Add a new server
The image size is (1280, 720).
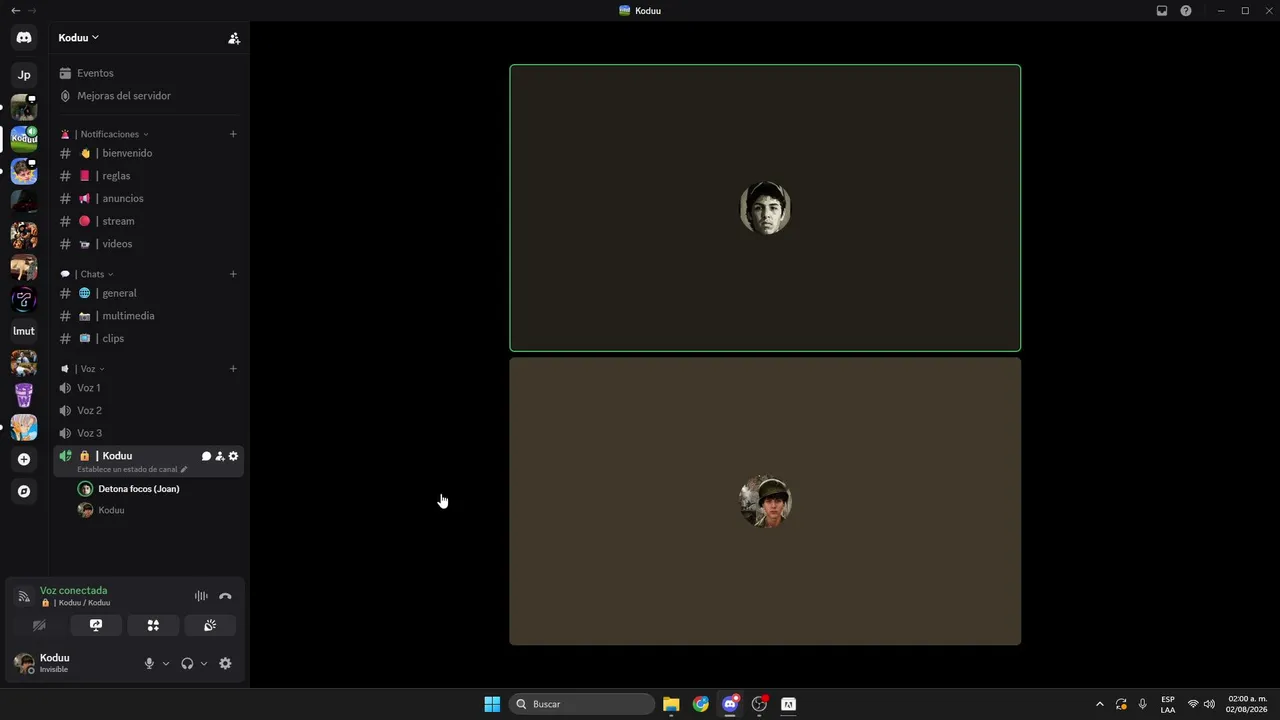pyautogui.click(x=24, y=459)
